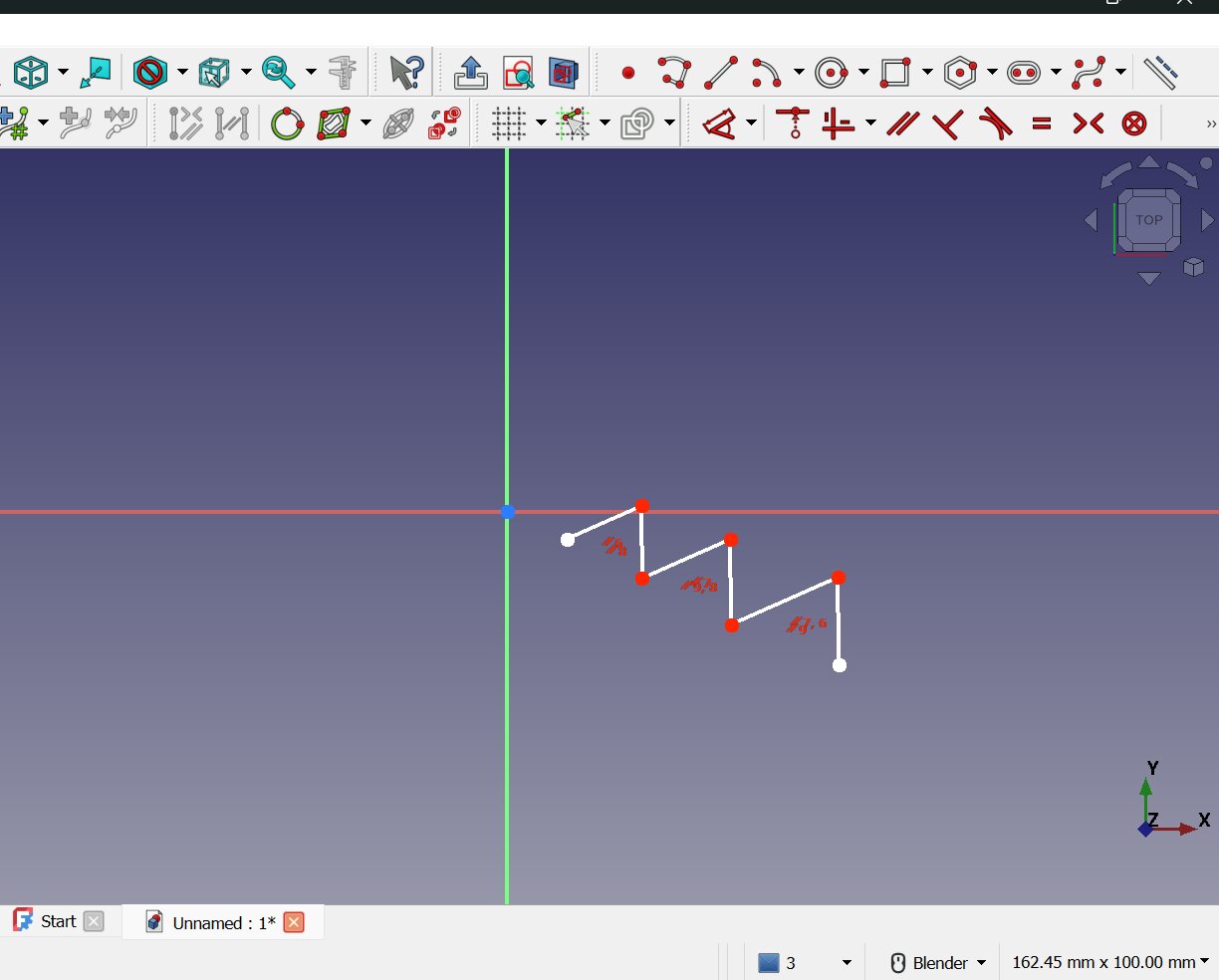This screenshot has height=980, width=1219.
Task: Expand the rectangle tool dropdown
Action: 927,73
